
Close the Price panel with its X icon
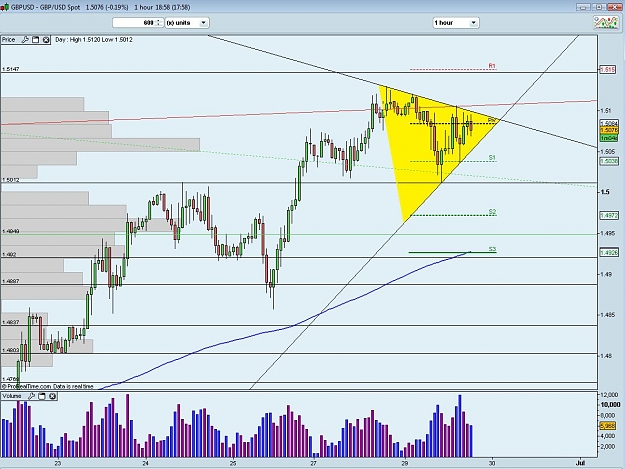pos(46,39)
